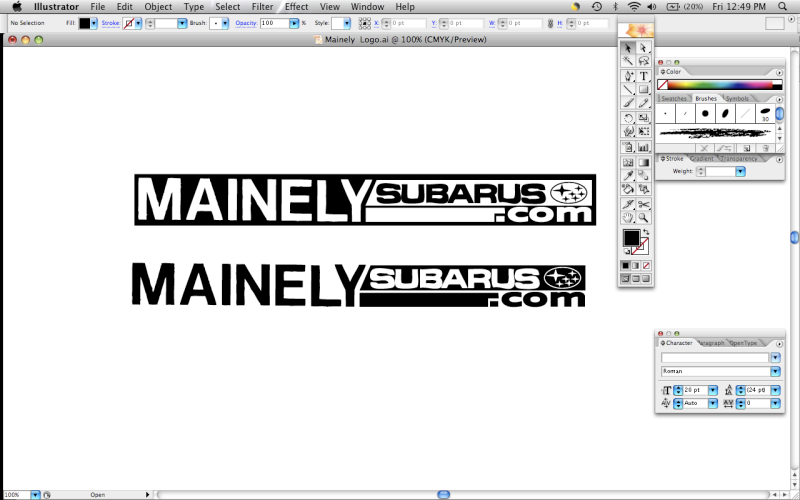800x500 pixels.
Task: Reset to default fill and stroke
Action: coord(627,252)
